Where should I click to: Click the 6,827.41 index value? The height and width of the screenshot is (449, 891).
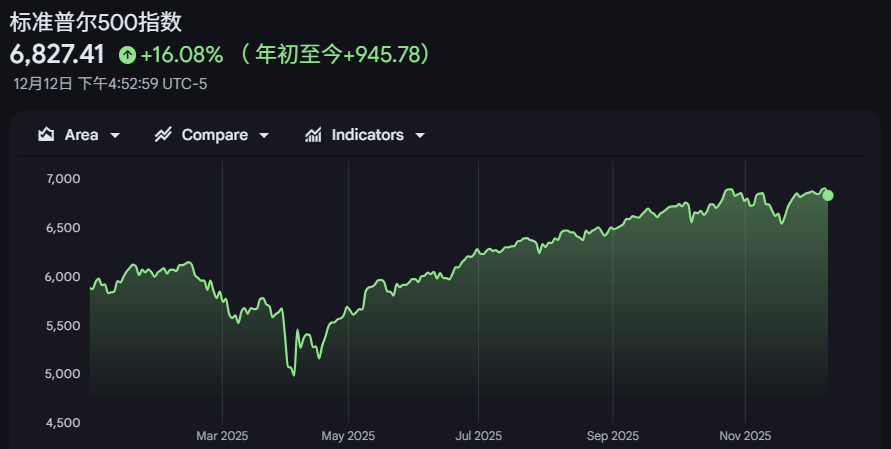point(57,55)
